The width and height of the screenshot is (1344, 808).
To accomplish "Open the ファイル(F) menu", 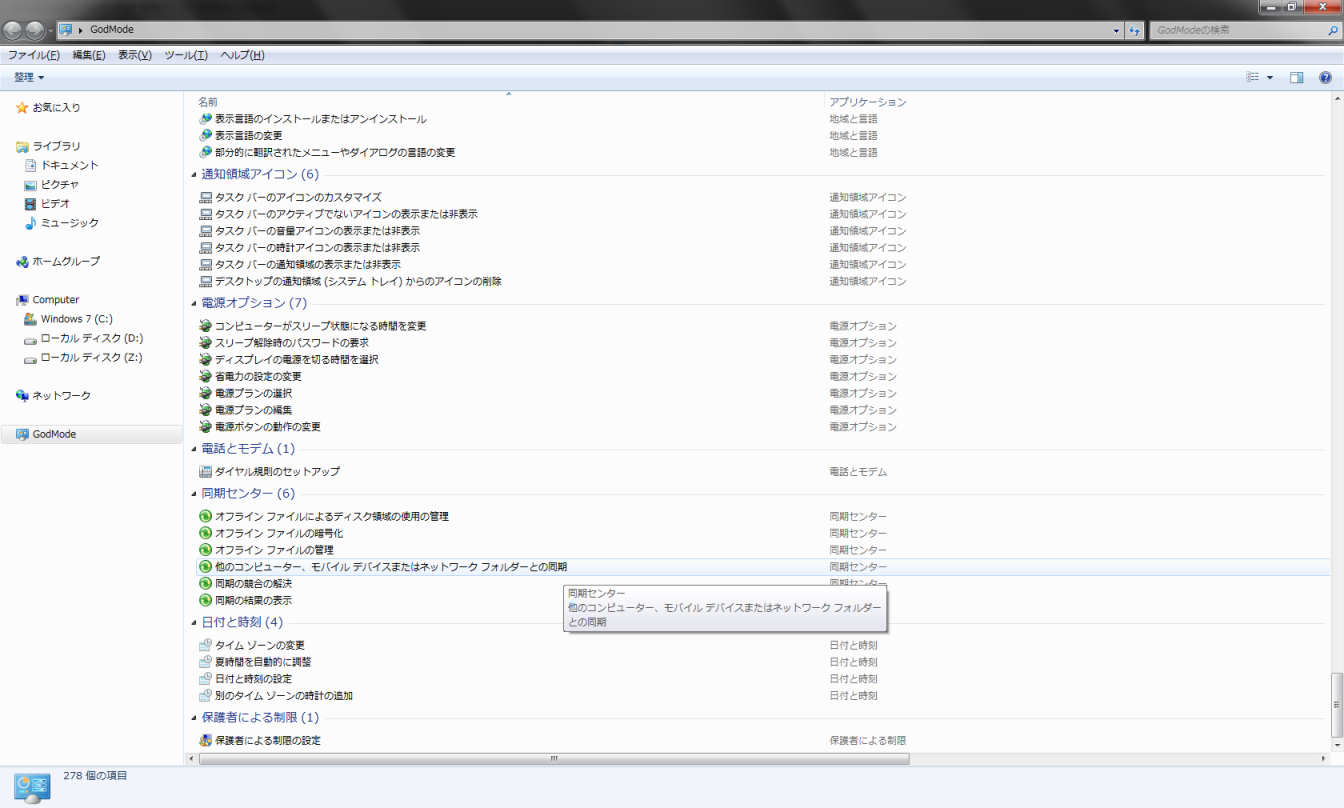I will (34, 55).
